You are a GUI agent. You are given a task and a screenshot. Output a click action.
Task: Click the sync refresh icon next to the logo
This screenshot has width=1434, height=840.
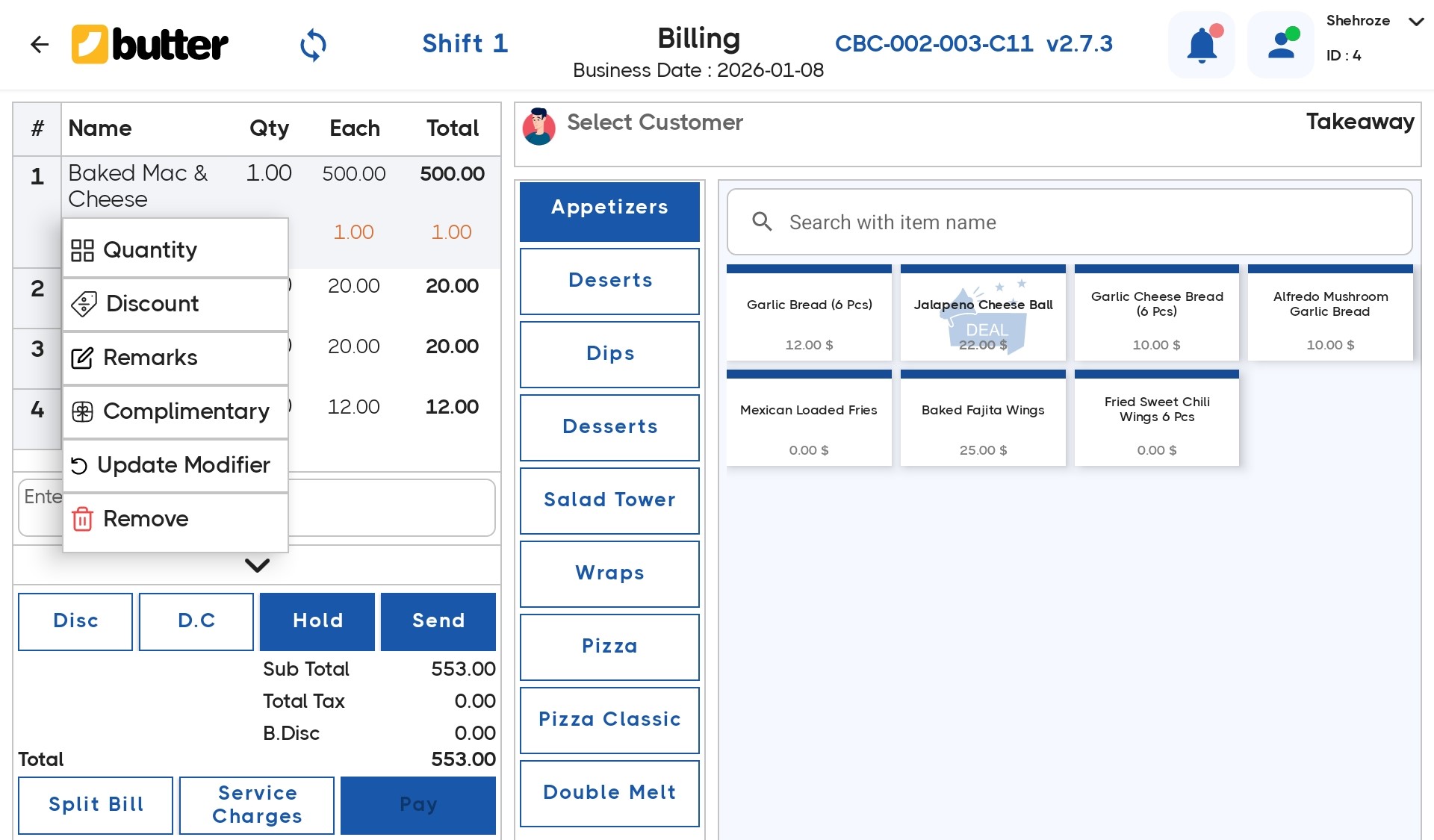pos(313,44)
